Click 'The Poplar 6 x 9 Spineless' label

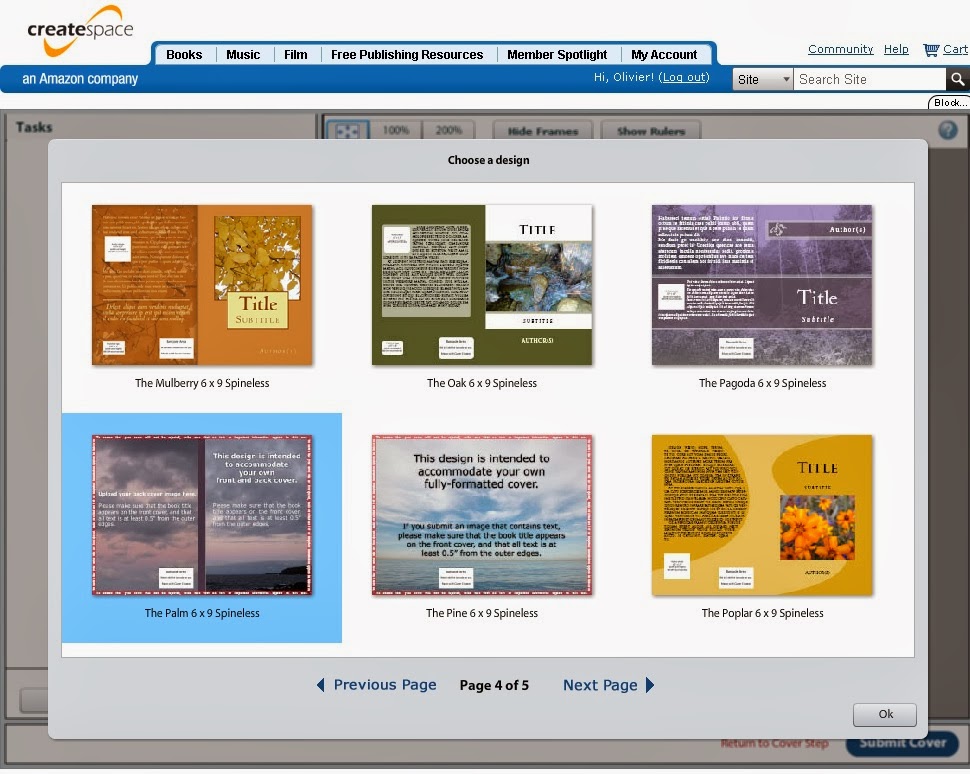click(x=762, y=613)
